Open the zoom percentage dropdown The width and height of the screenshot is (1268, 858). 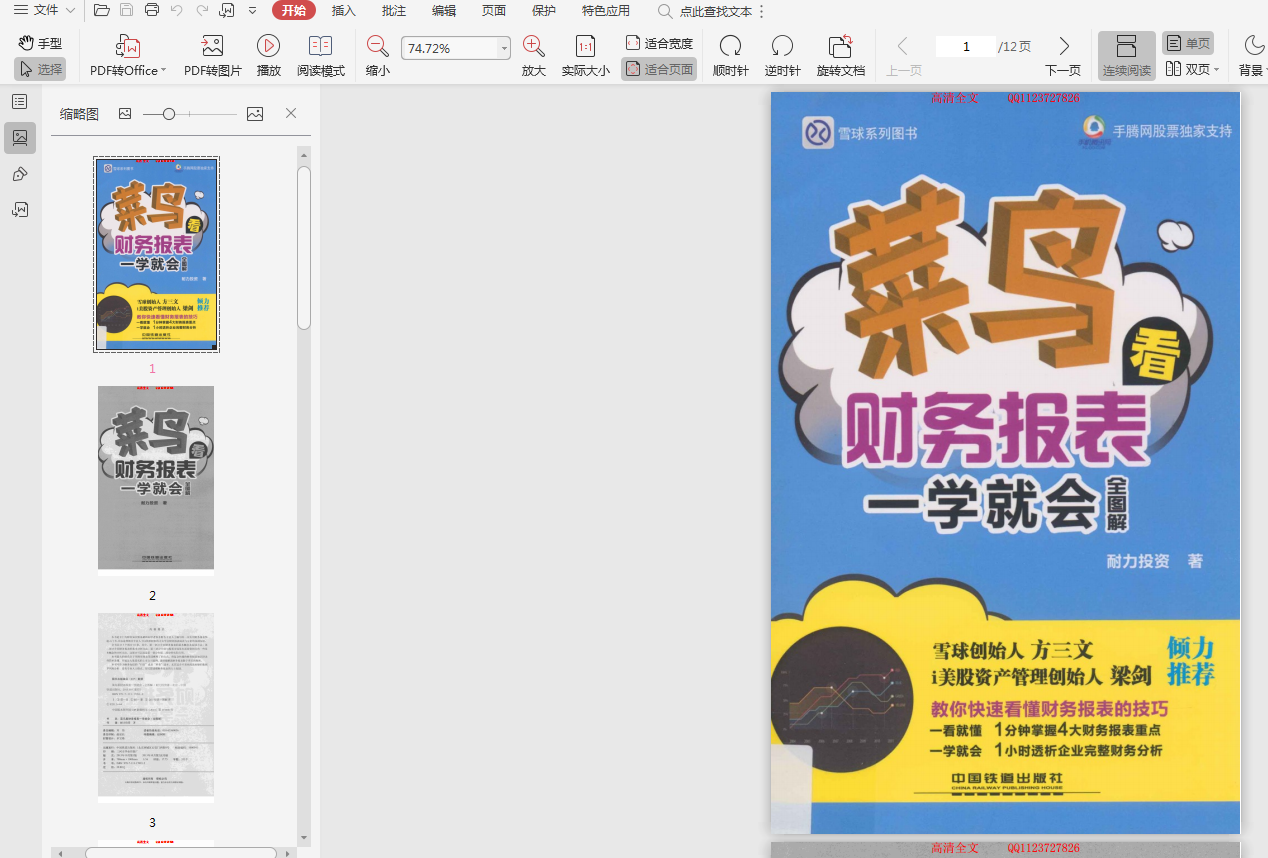click(504, 48)
